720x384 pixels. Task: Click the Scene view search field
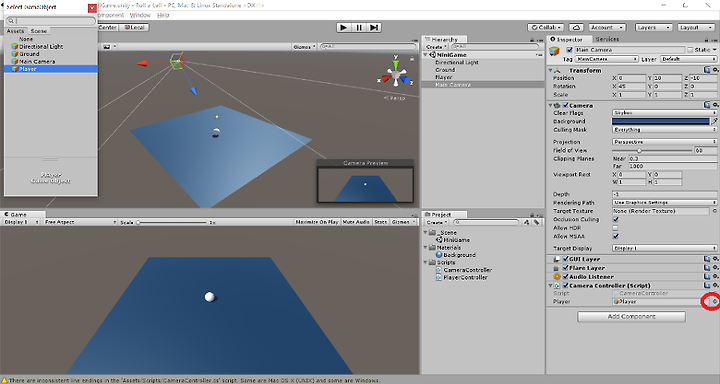[x=369, y=46]
